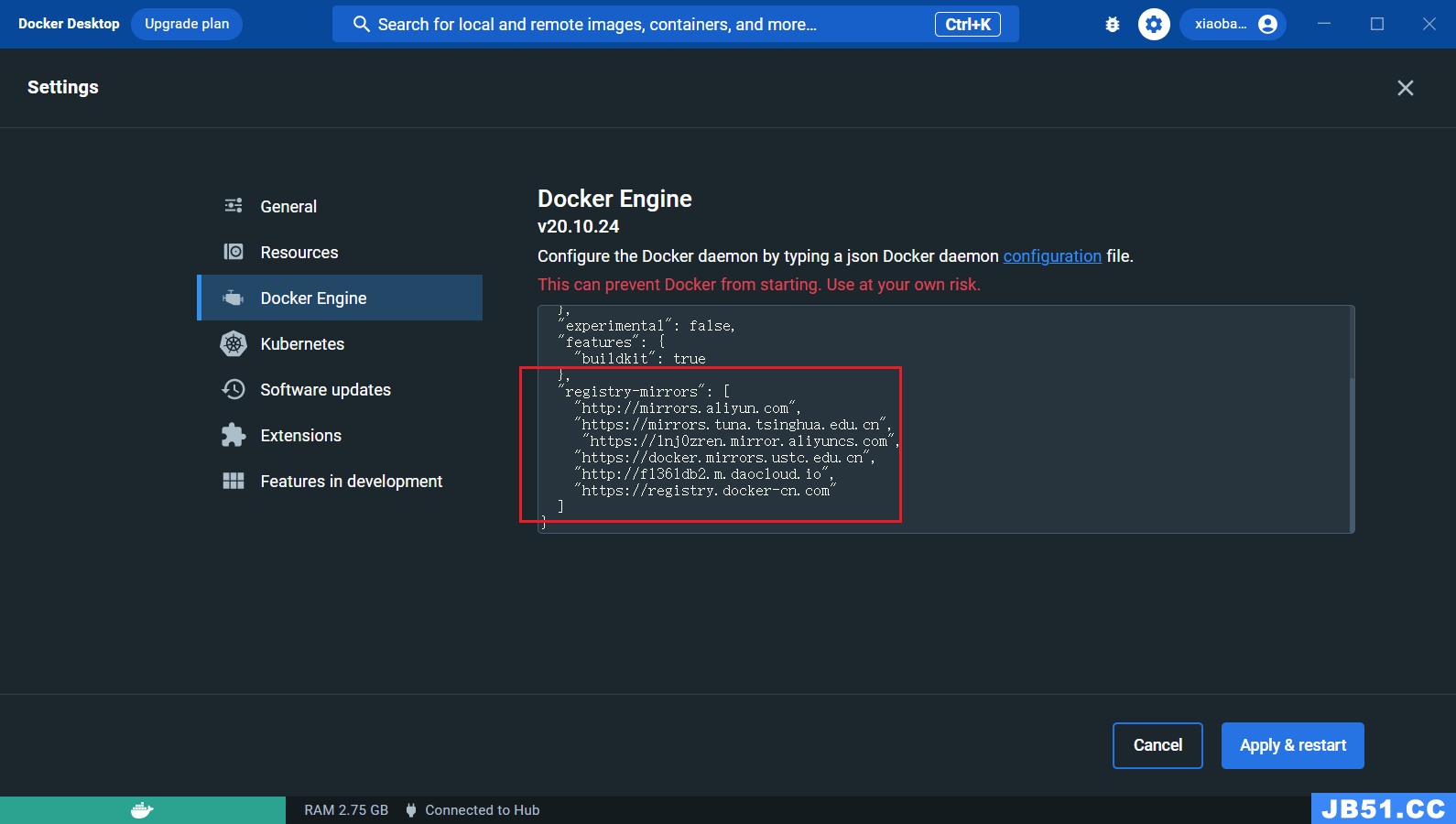The width and height of the screenshot is (1456, 824).
Task: Click the Cancel button
Action: point(1157,745)
